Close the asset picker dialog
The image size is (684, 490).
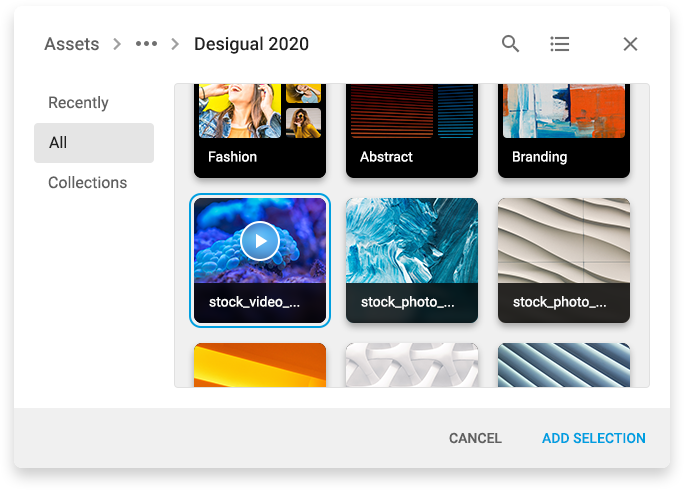pos(630,44)
